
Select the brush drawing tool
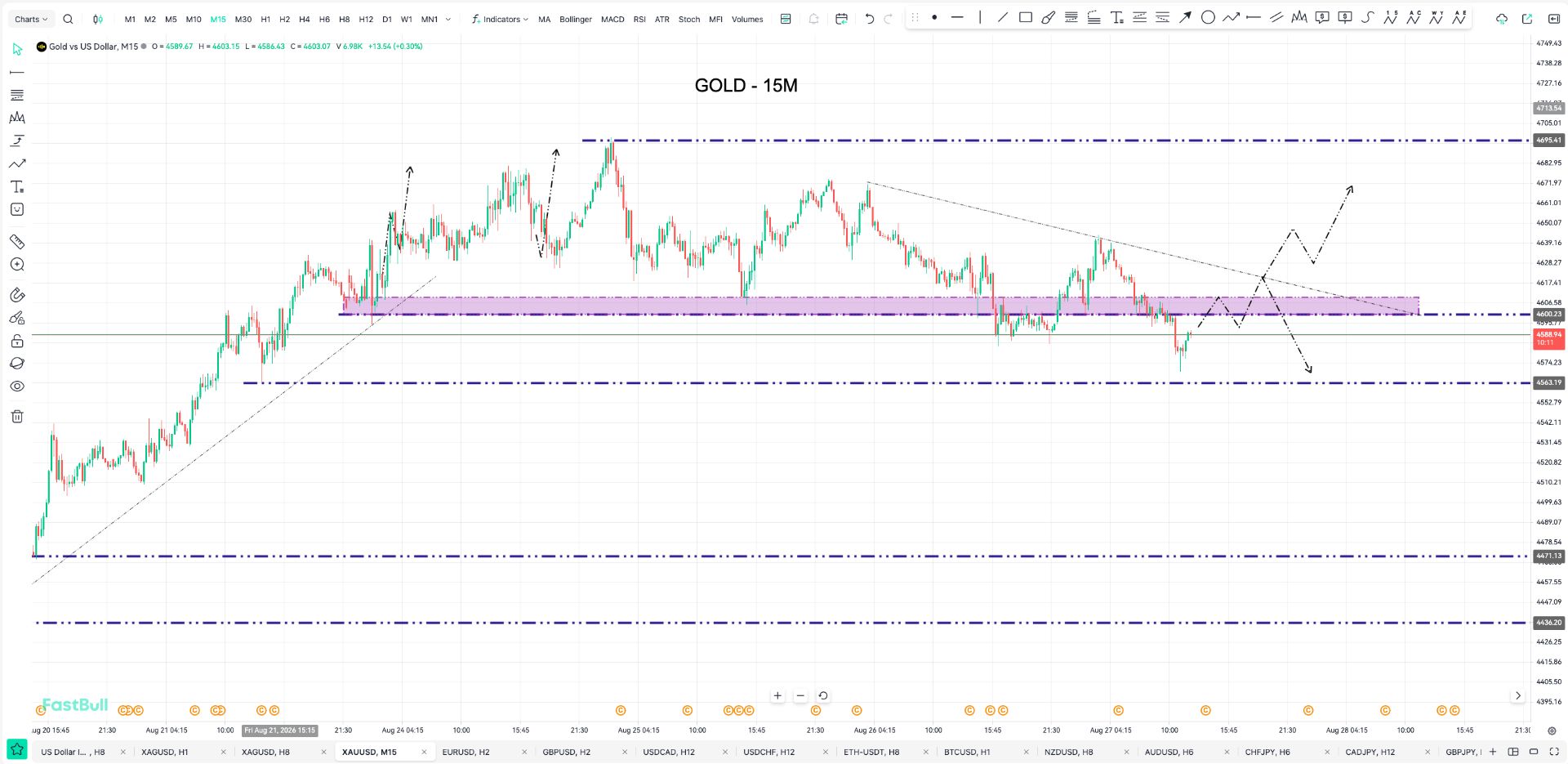pos(1048,17)
